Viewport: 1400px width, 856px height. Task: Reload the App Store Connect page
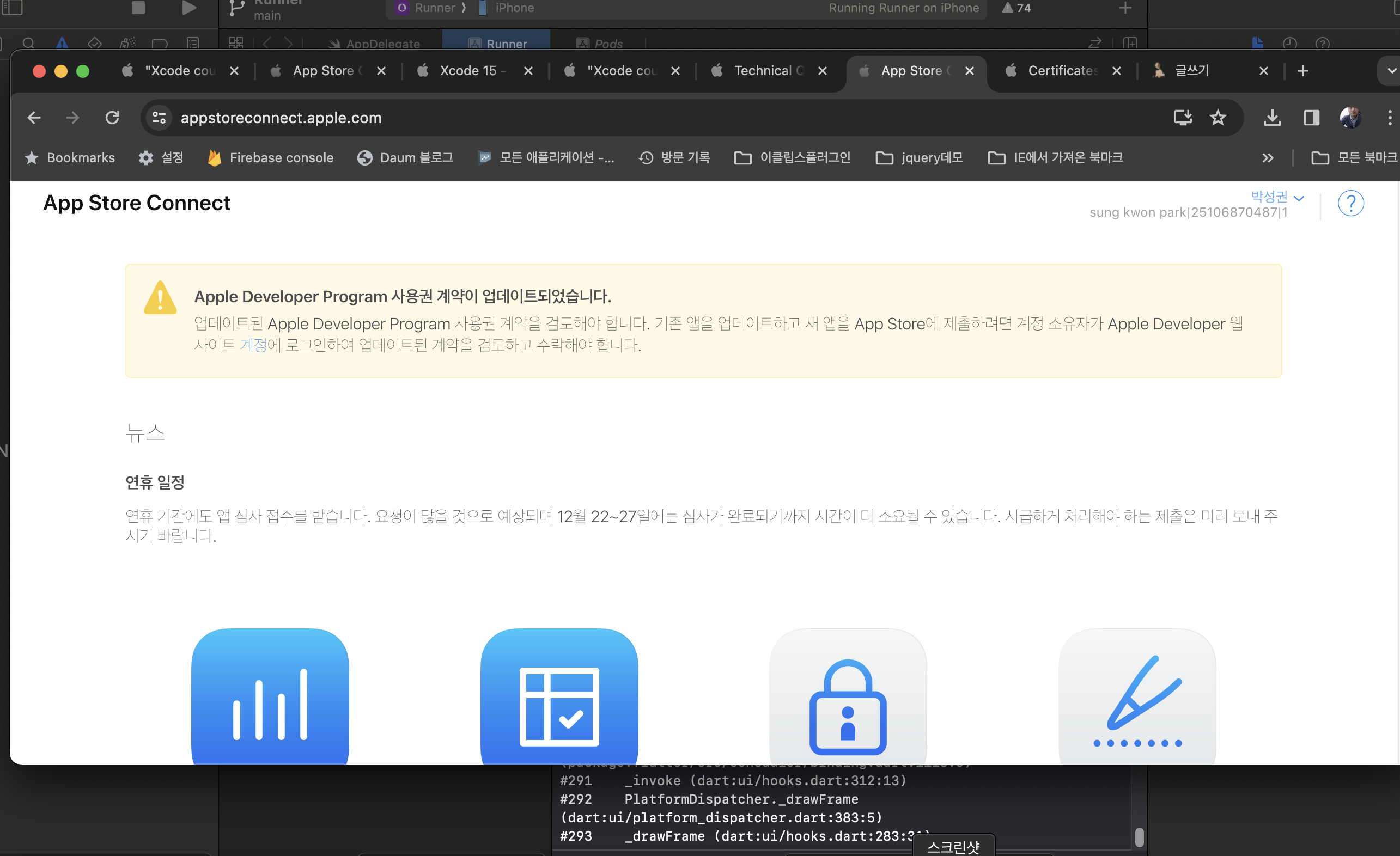click(x=113, y=118)
